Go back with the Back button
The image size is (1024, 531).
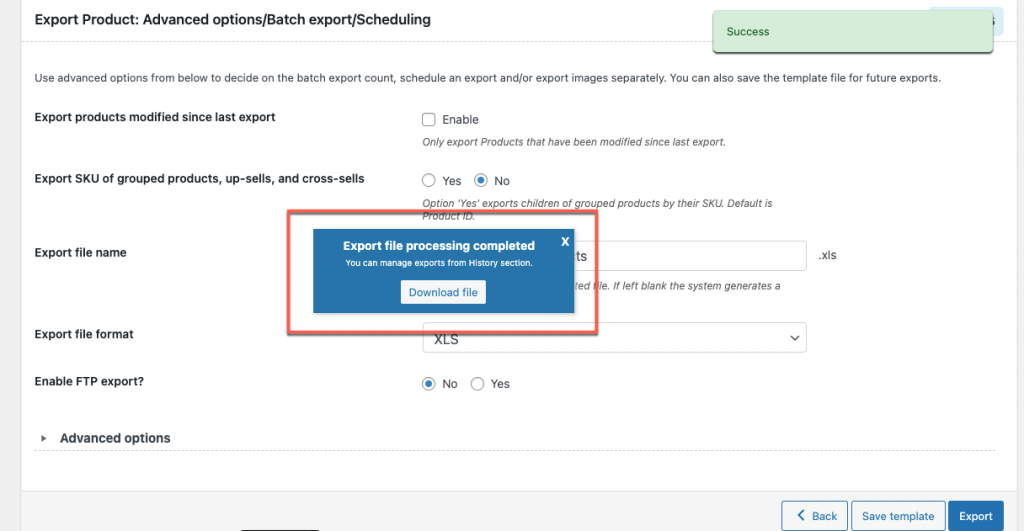(814, 516)
